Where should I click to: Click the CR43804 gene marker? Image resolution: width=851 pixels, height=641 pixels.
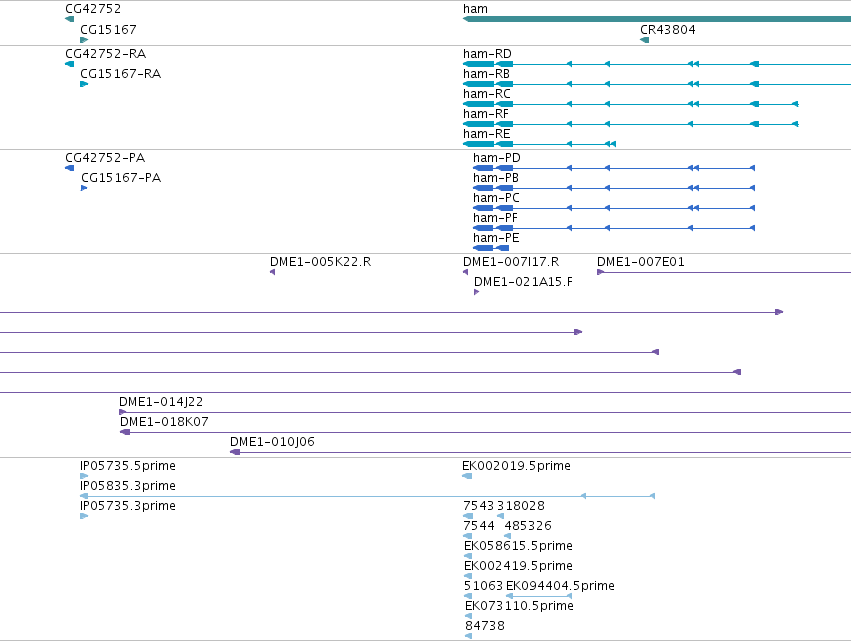click(x=644, y=40)
